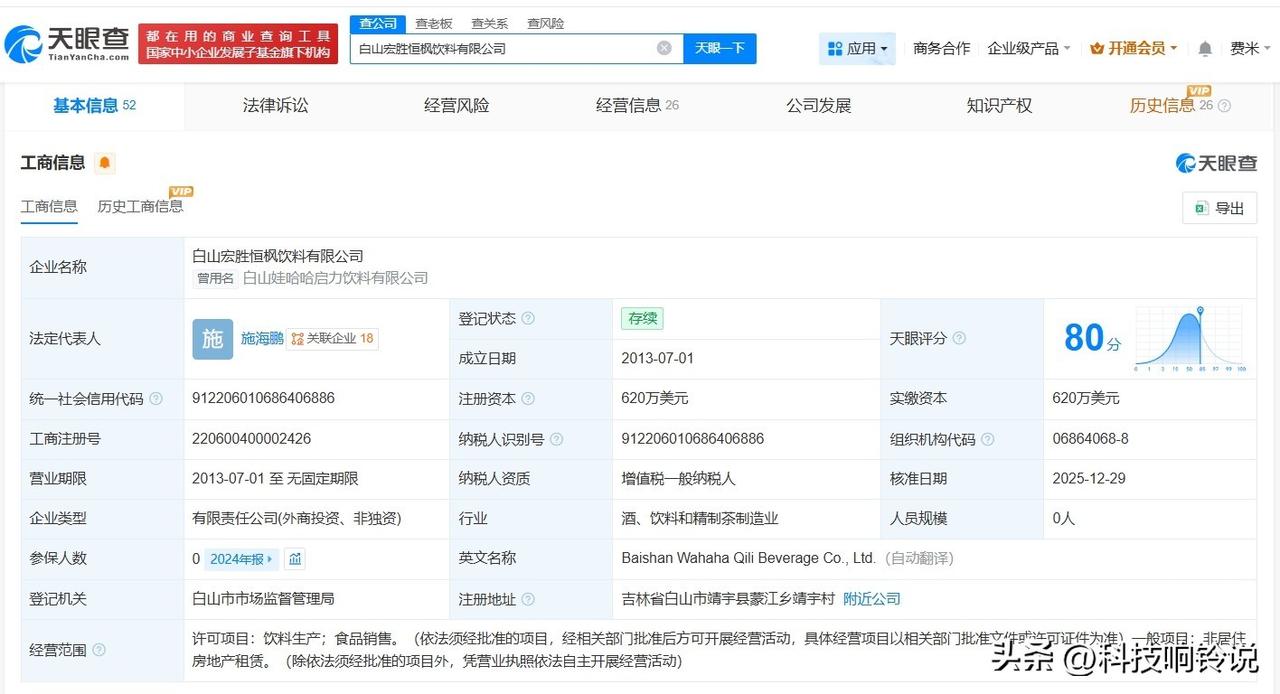Open the 商务合作 link

coord(942,48)
